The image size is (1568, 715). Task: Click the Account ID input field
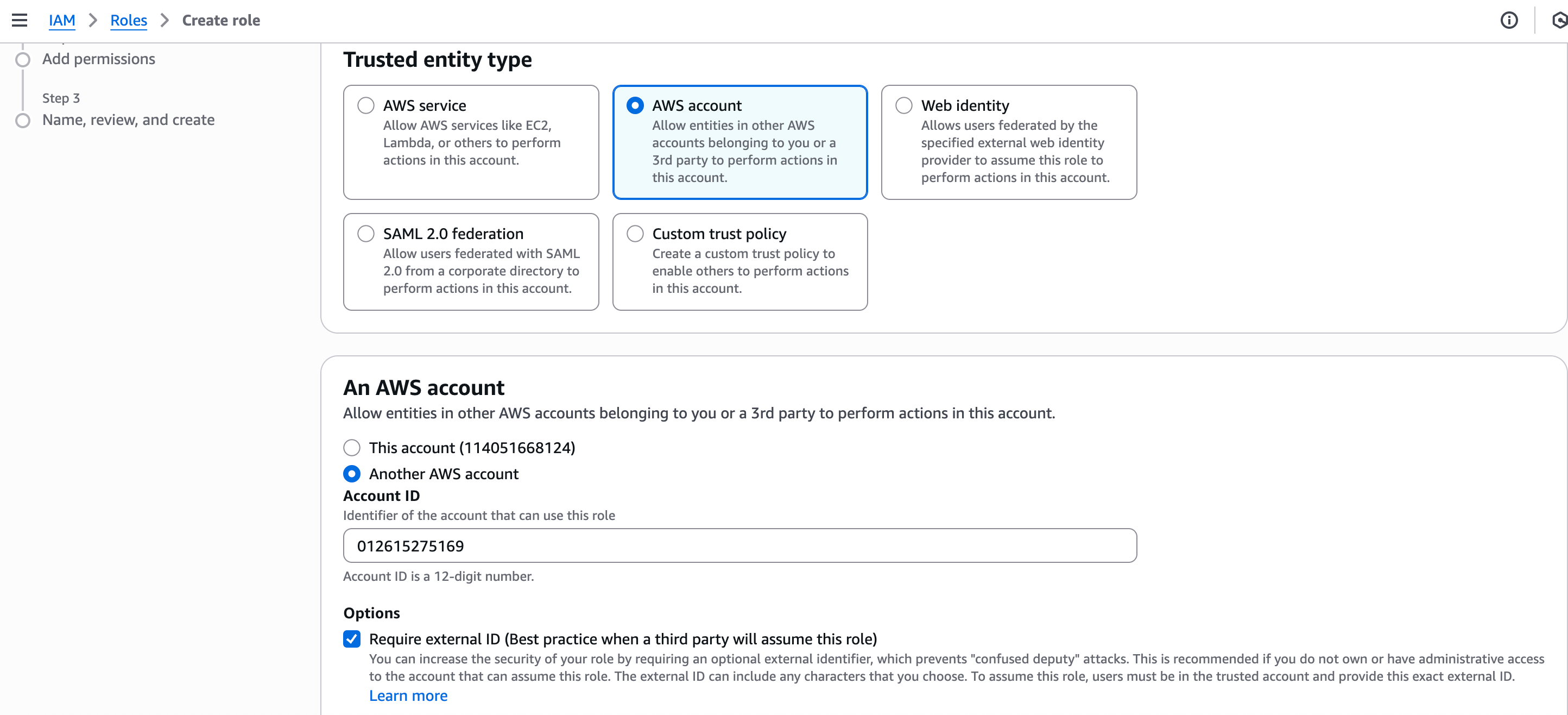click(x=739, y=545)
